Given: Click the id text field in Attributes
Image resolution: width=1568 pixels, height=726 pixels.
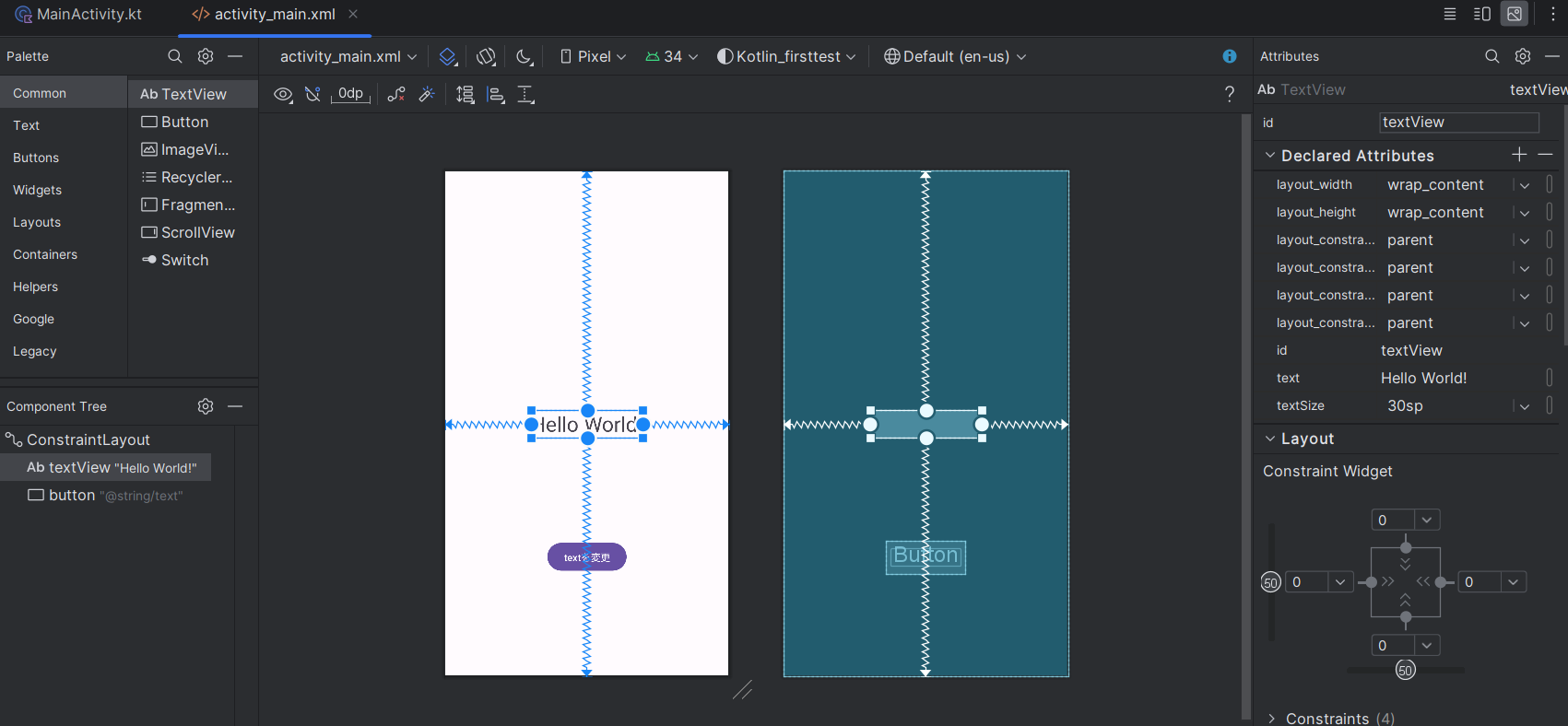Looking at the screenshot, I should 1458,123.
